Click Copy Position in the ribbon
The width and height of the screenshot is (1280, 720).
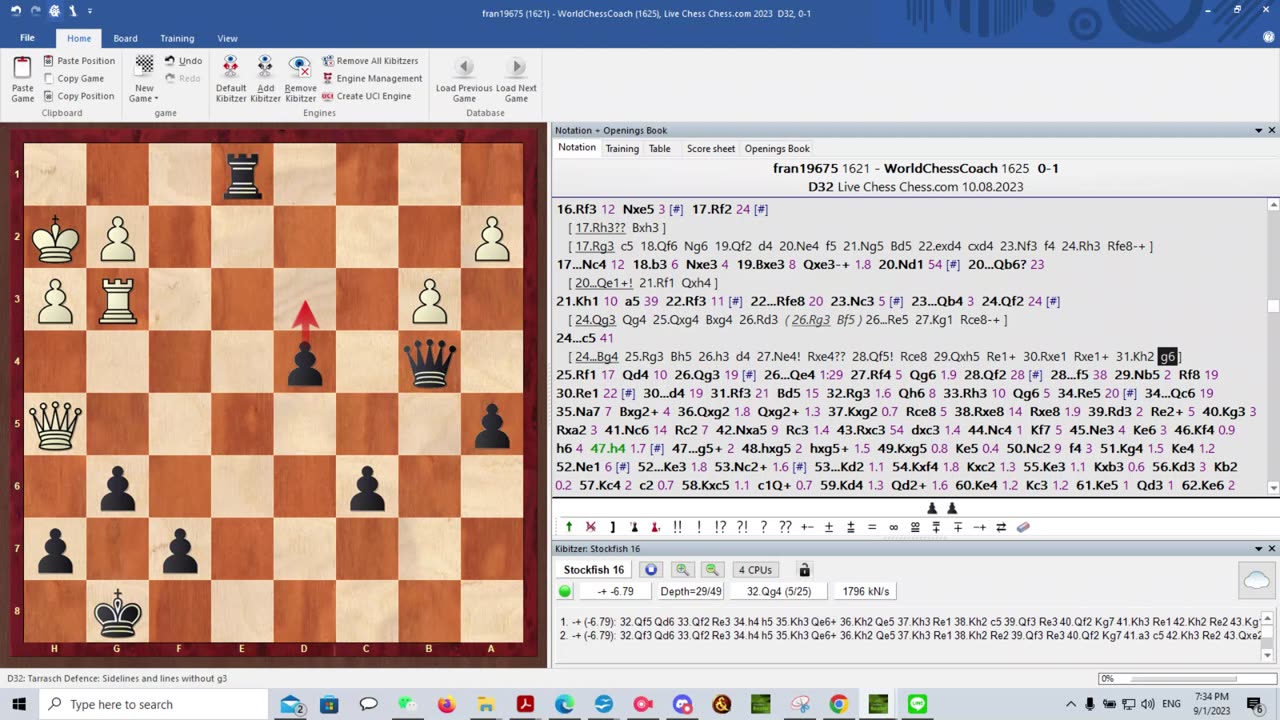tap(79, 96)
